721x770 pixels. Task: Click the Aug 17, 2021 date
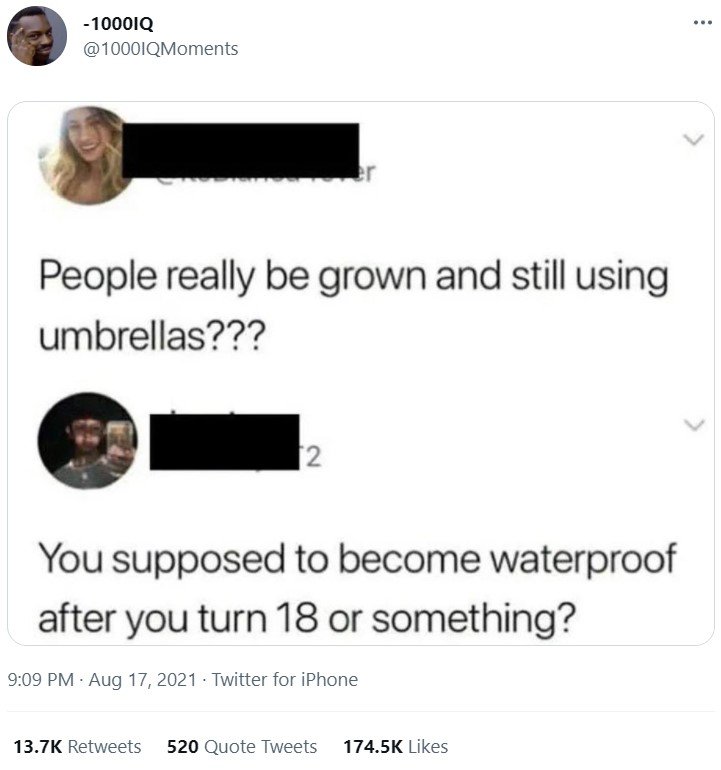click(142, 680)
